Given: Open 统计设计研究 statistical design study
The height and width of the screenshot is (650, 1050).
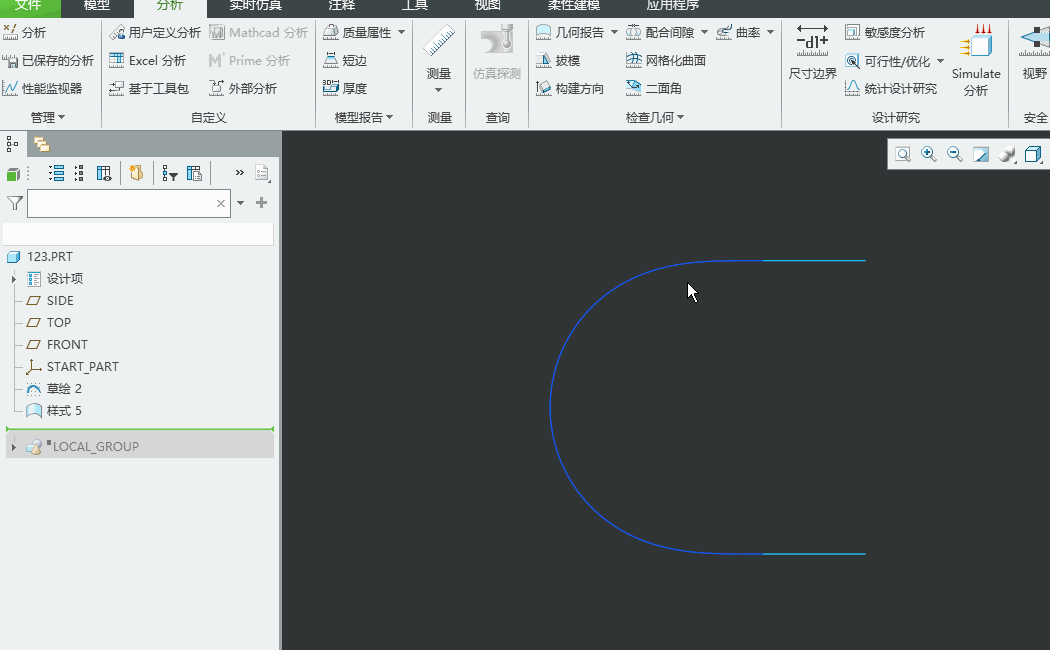Looking at the screenshot, I should click(891, 88).
